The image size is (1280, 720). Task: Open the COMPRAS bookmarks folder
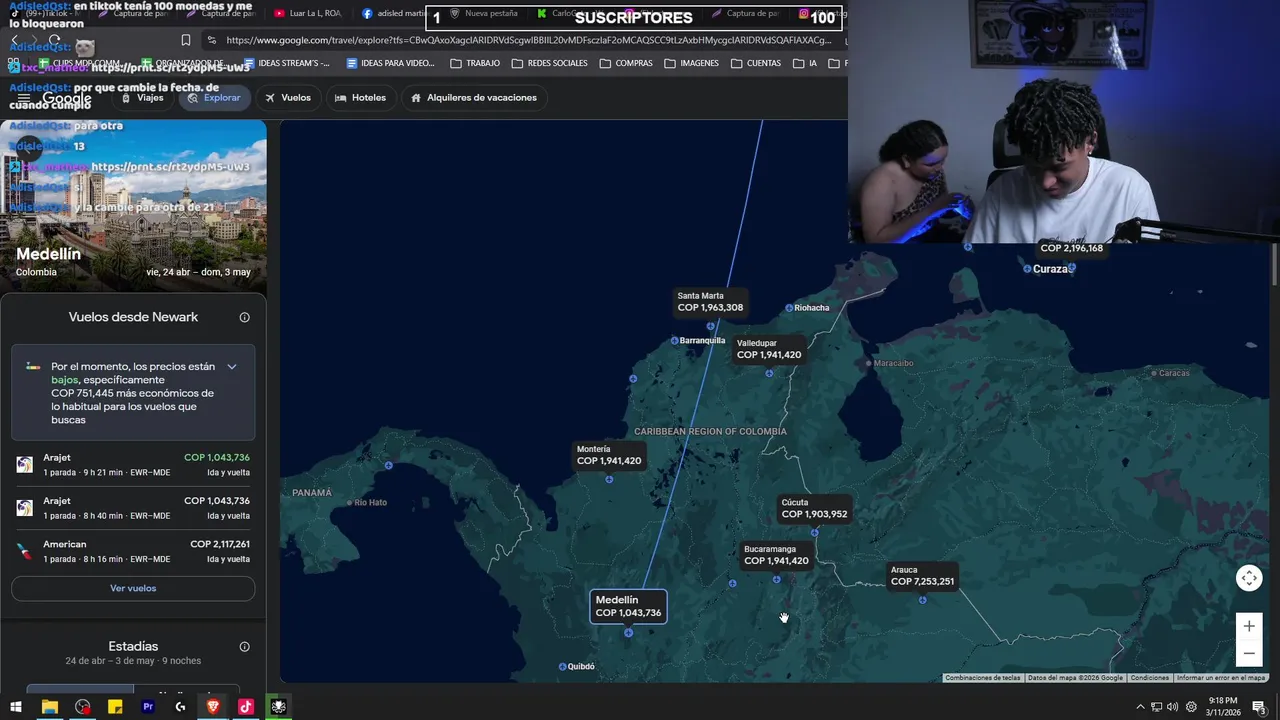tap(626, 63)
